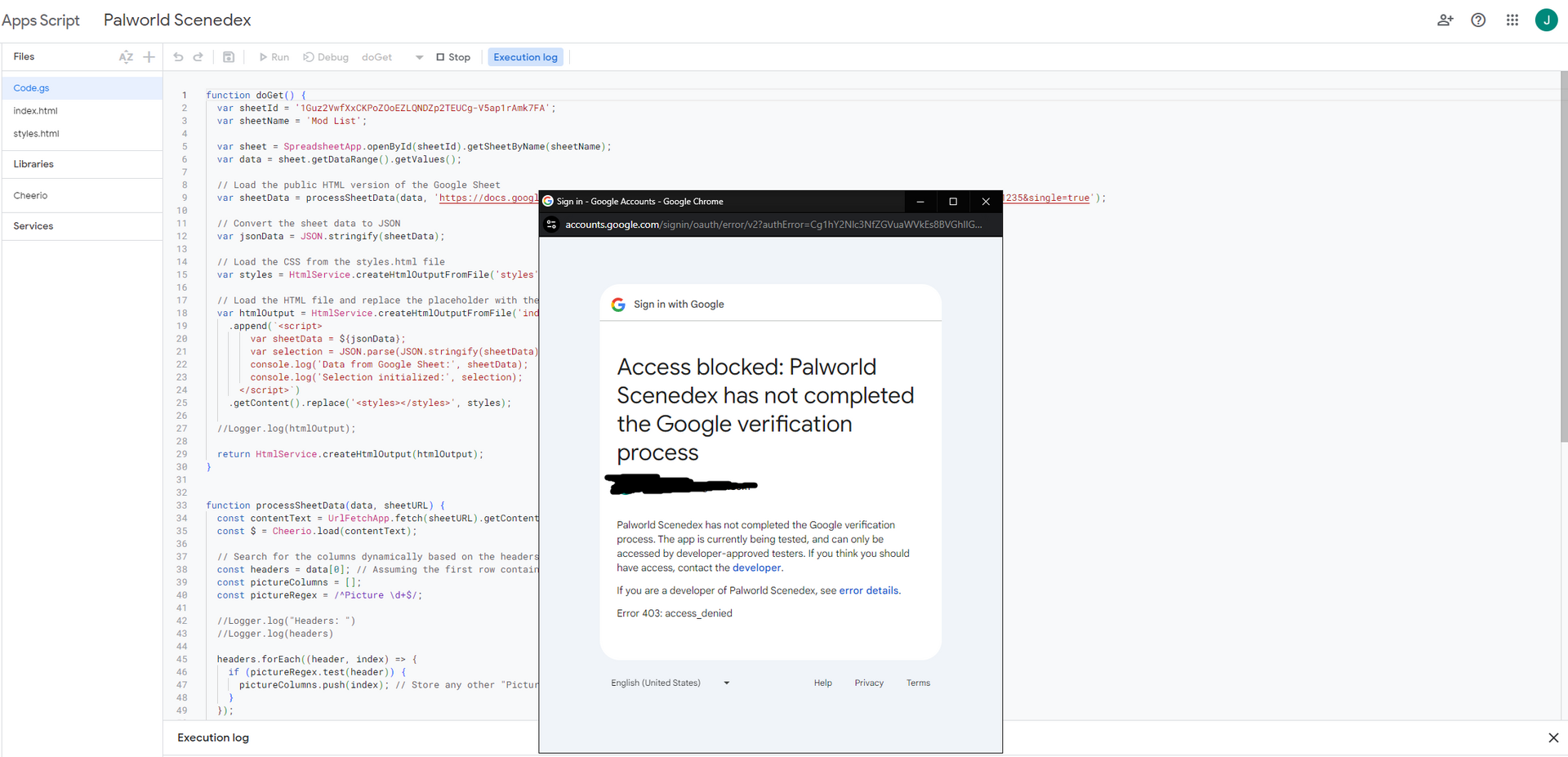Viewport: 1568px width, 757px height.
Task: Open the English (United States) language dropdown
Action: pyautogui.click(x=670, y=683)
